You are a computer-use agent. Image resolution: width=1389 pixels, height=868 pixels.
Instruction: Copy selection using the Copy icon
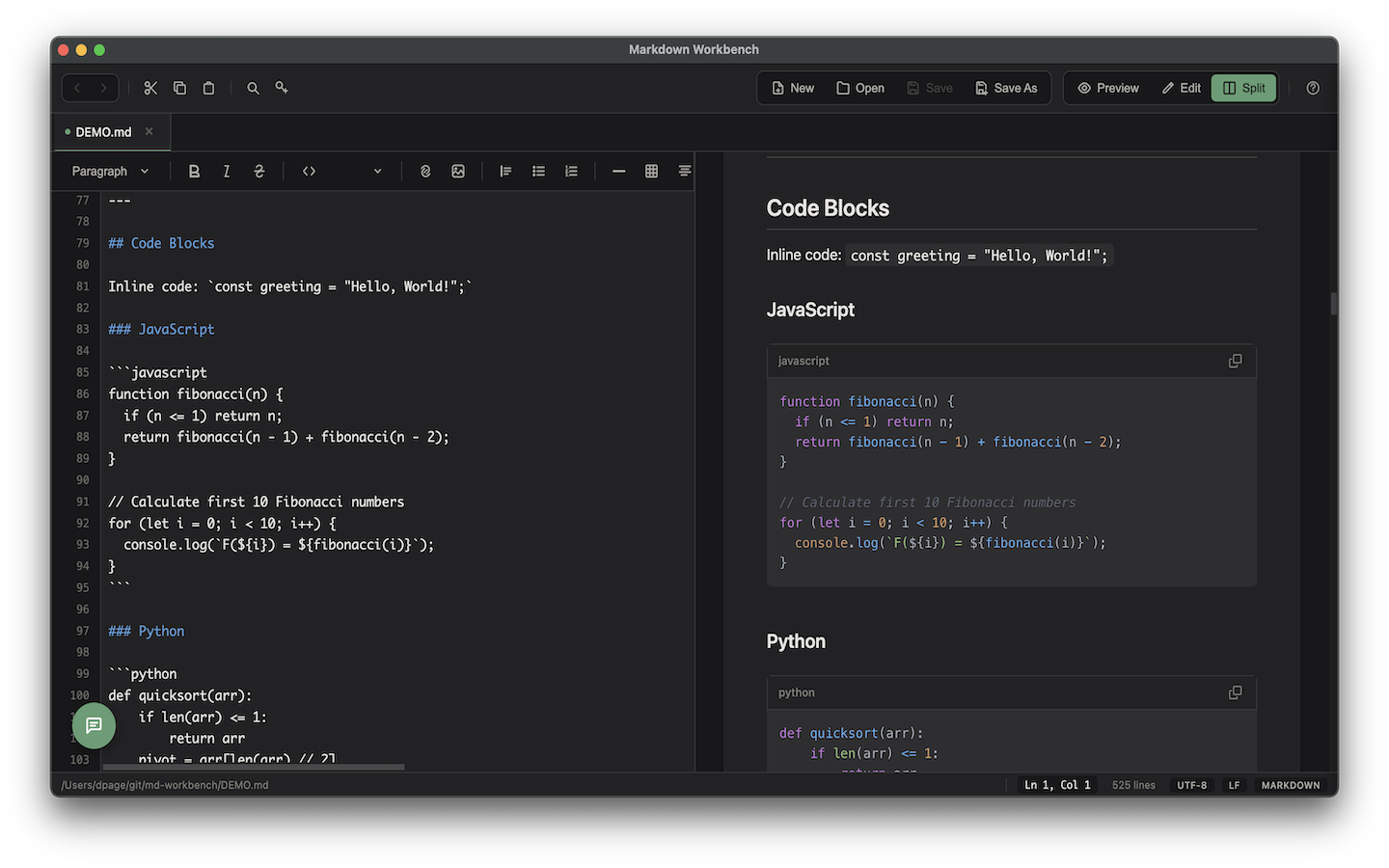[179, 88]
